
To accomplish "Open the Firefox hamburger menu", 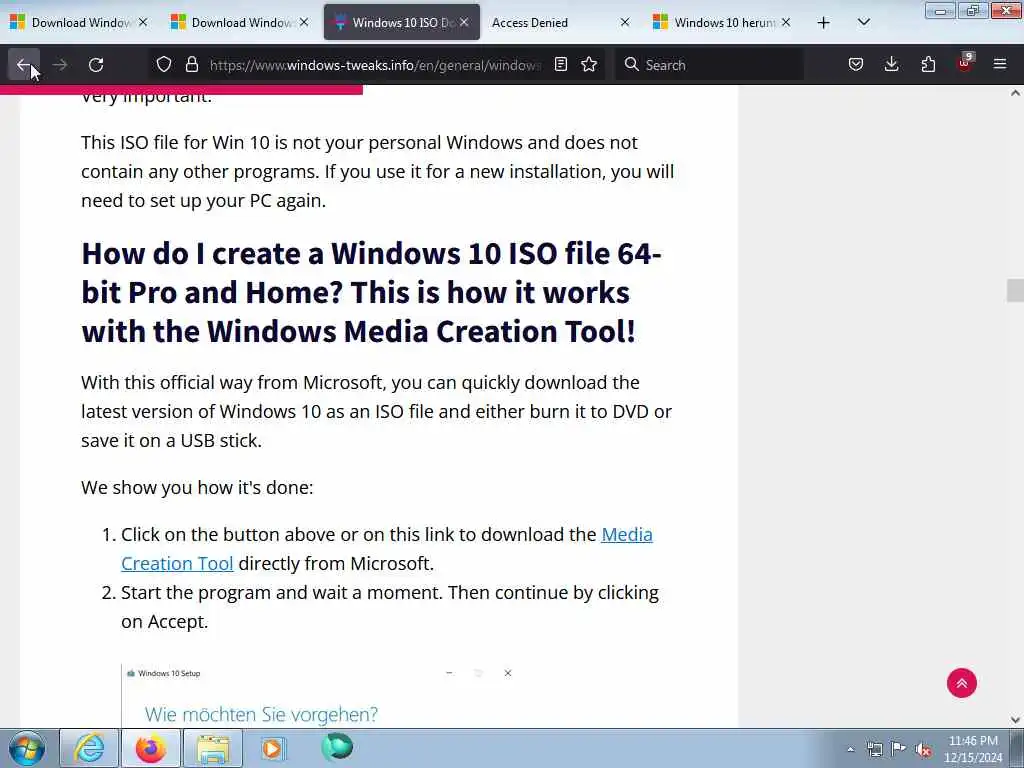I will pyautogui.click(x=1000, y=65).
